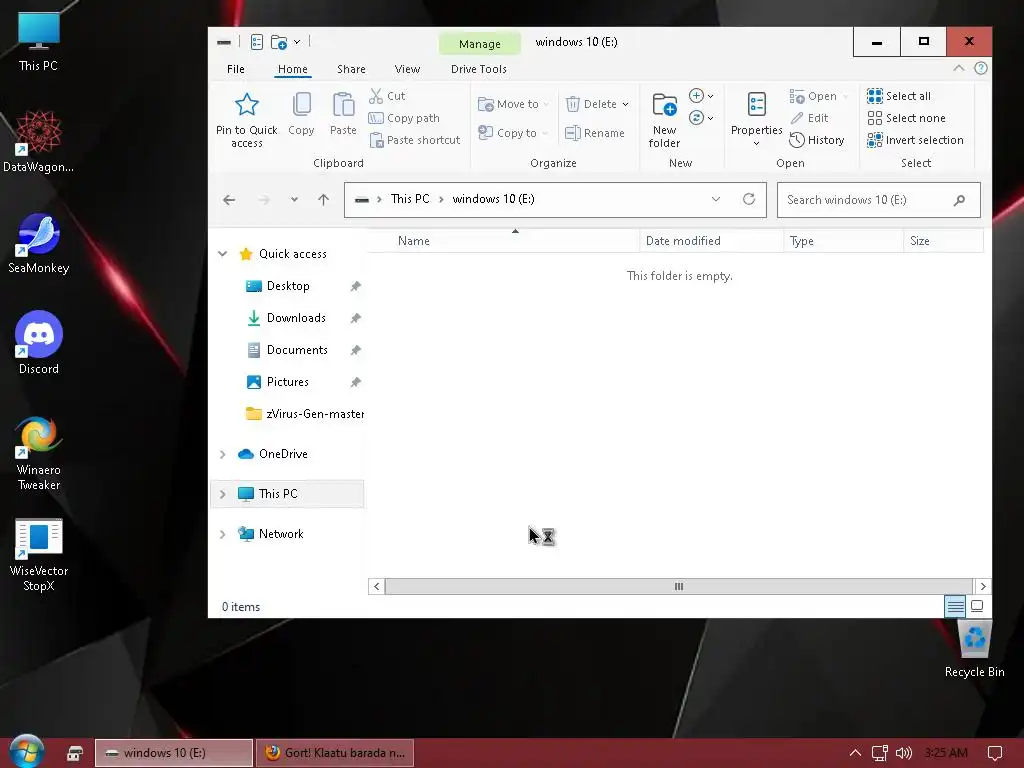Image resolution: width=1024 pixels, height=768 pixels.
Task: Click Edit in Open group
Action: pos(809,118)
